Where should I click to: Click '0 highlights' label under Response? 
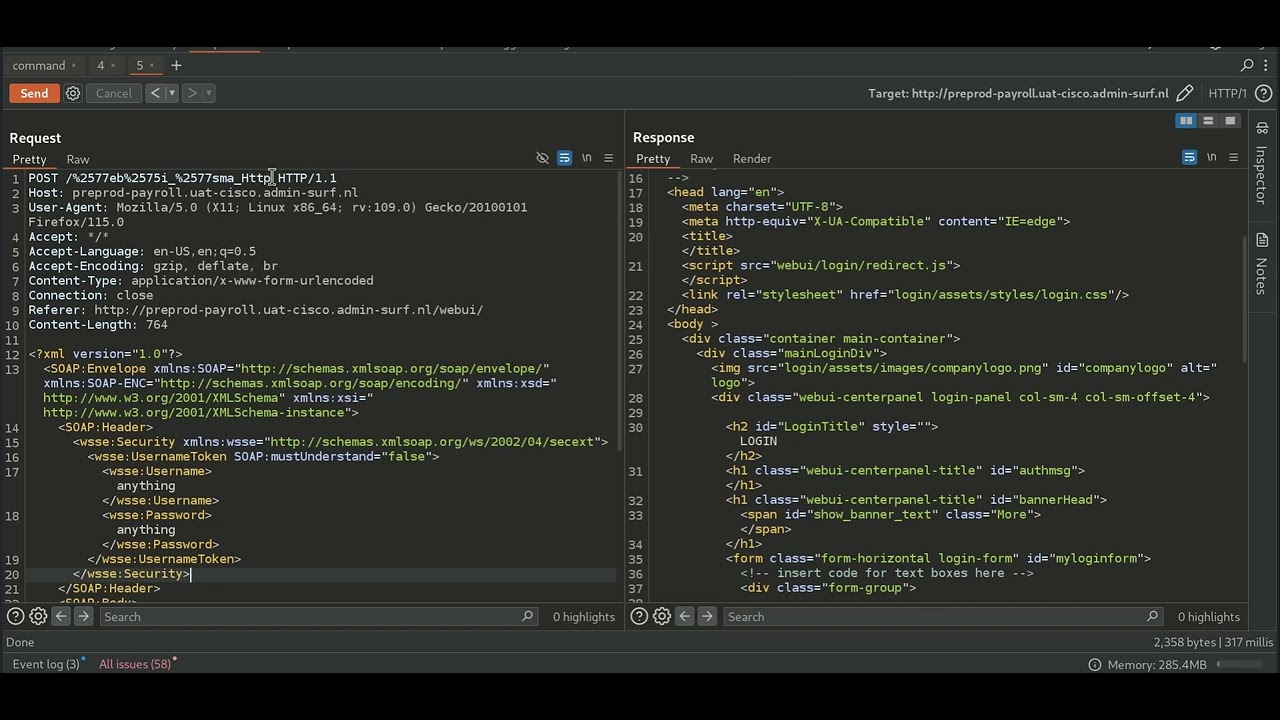click(x=1209, y=617)
